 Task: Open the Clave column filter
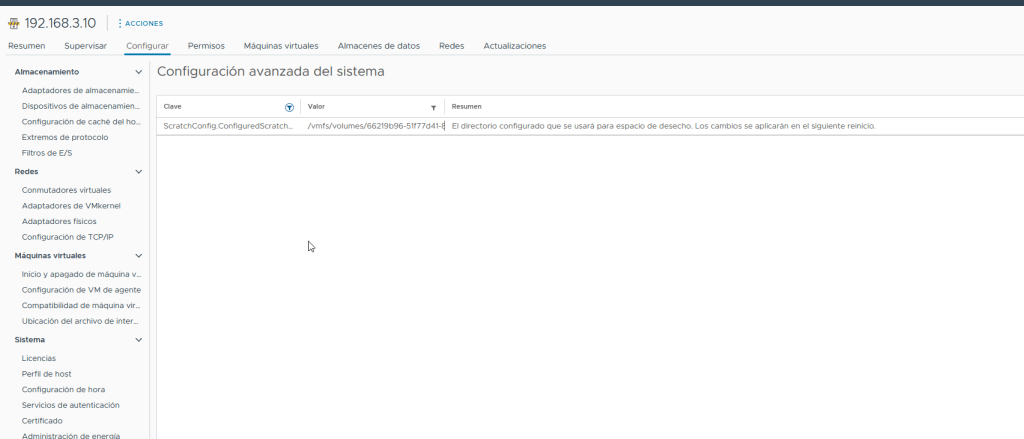coord(289,106)
